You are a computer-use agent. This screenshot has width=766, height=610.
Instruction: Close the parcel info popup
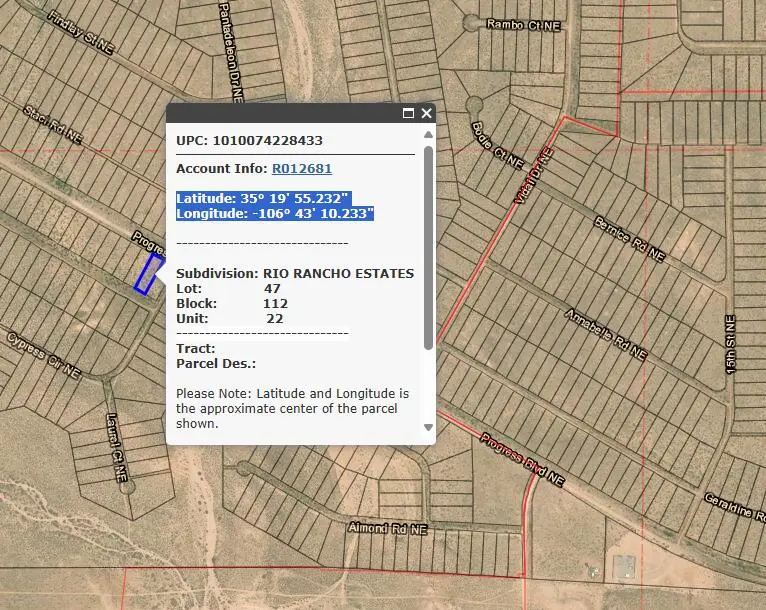427,114
